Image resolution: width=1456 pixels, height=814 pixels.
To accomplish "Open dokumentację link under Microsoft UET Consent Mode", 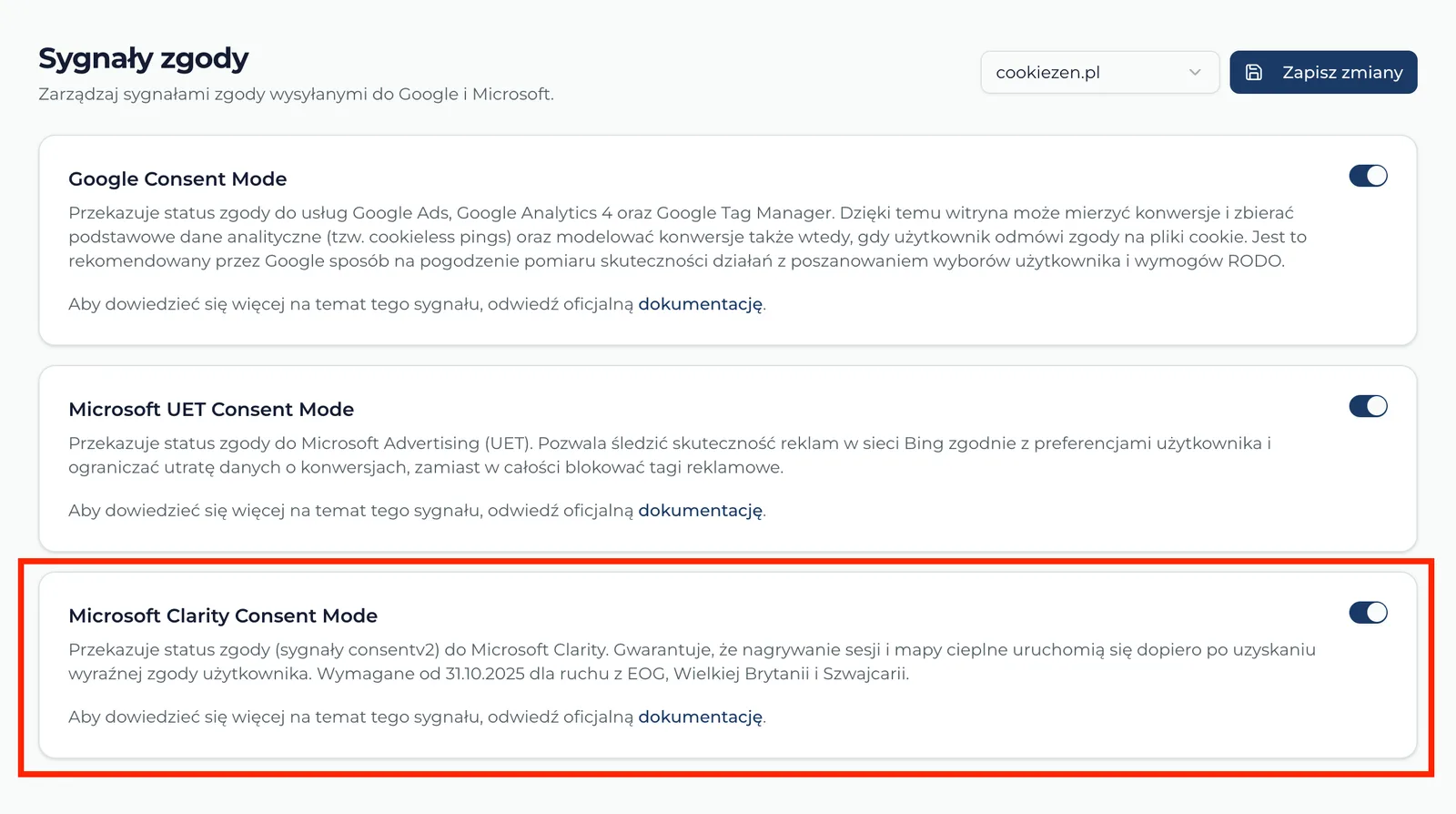I will pos(700,511).
